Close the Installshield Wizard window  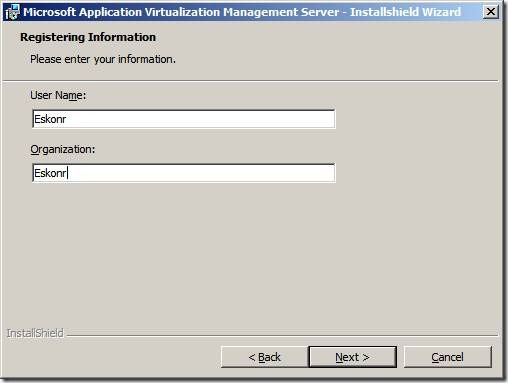(491, 12)
